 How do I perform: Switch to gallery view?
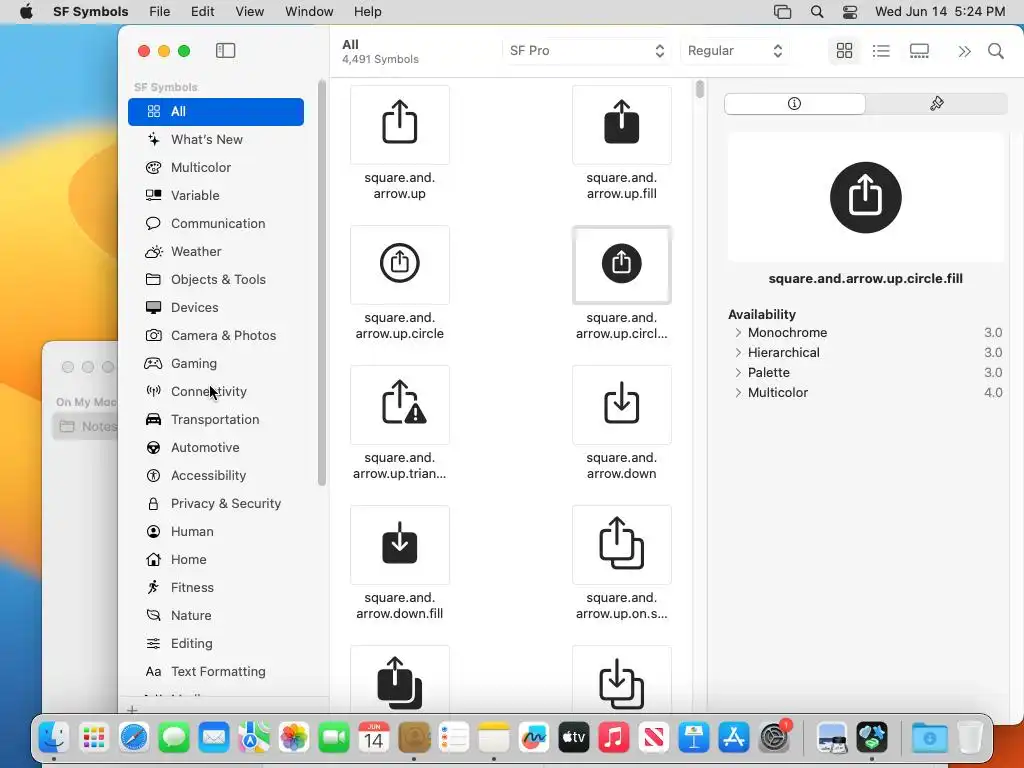pyautogui.click(x=919, y=50)
